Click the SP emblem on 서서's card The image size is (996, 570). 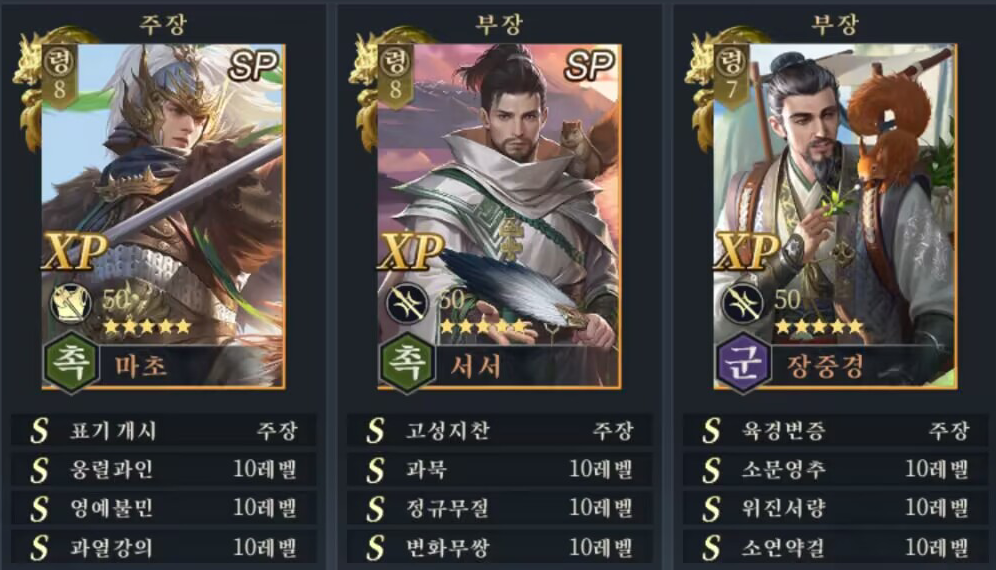coord(590,65)
